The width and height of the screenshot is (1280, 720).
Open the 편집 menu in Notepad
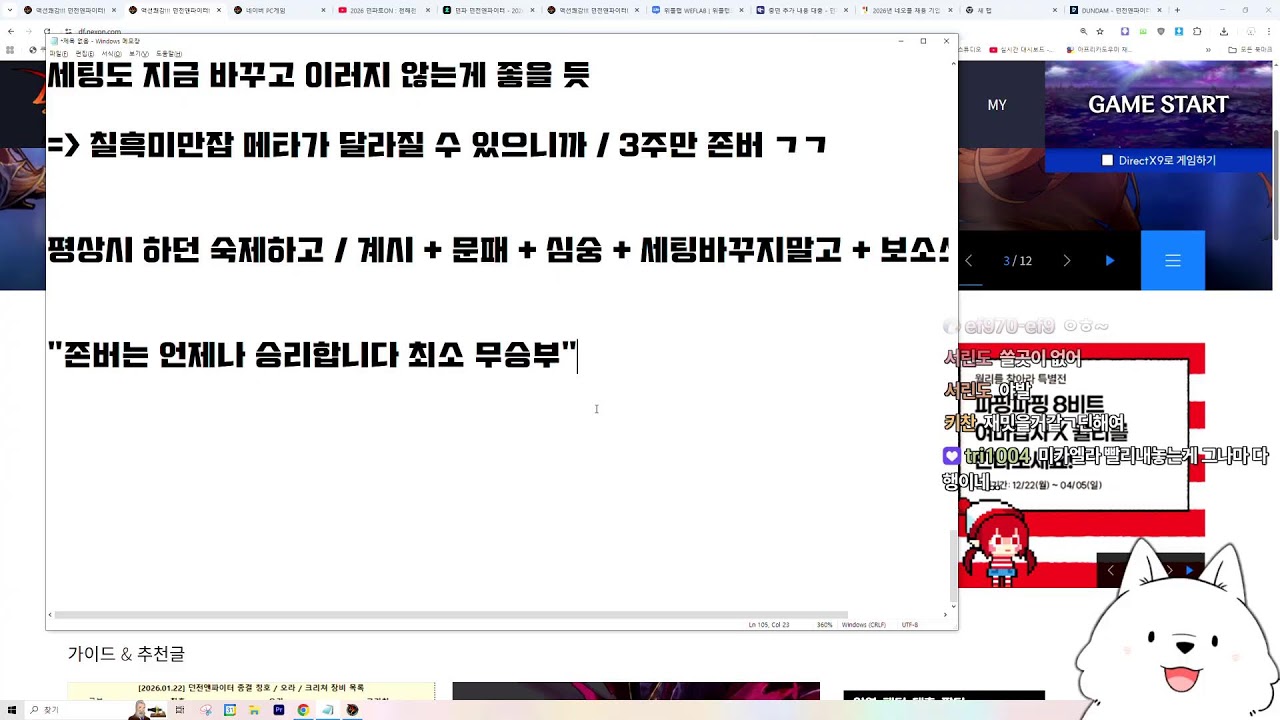pyautogui.click(x=84, y=54)
